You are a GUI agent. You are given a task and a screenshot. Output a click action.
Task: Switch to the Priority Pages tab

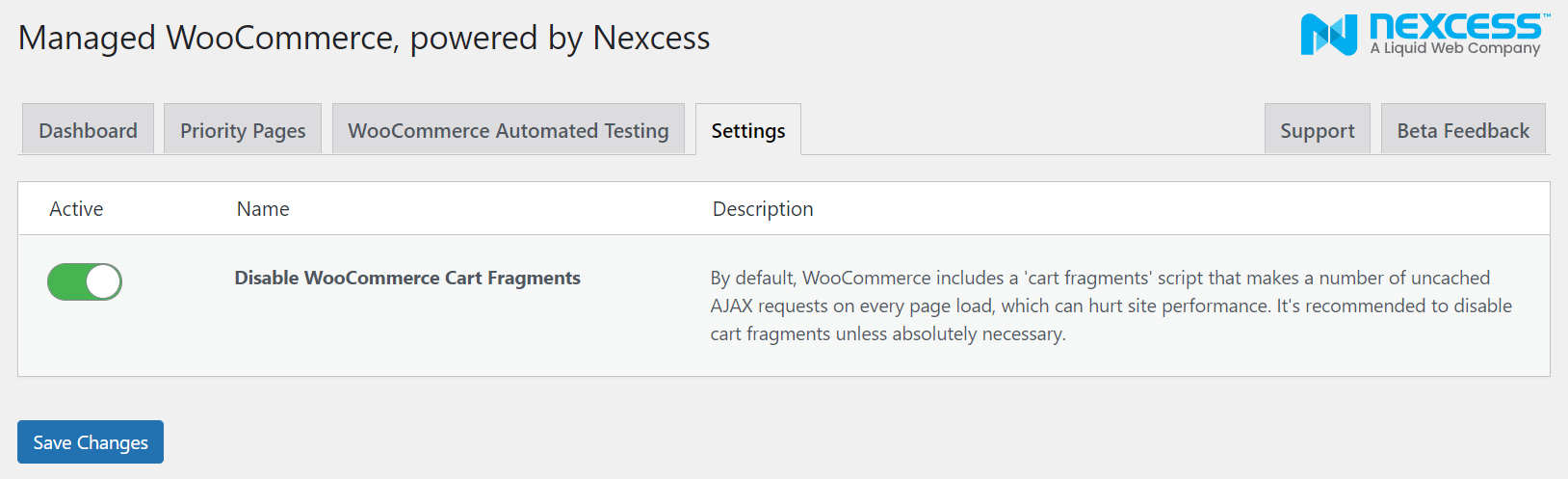click(x=243, y=130)
